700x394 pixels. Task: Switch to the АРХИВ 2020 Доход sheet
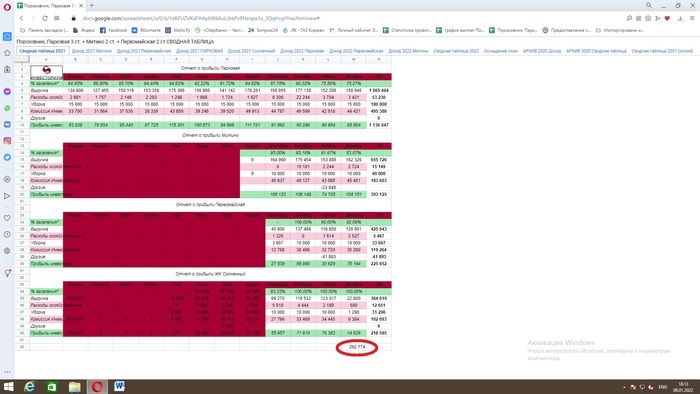coord(542,51)
